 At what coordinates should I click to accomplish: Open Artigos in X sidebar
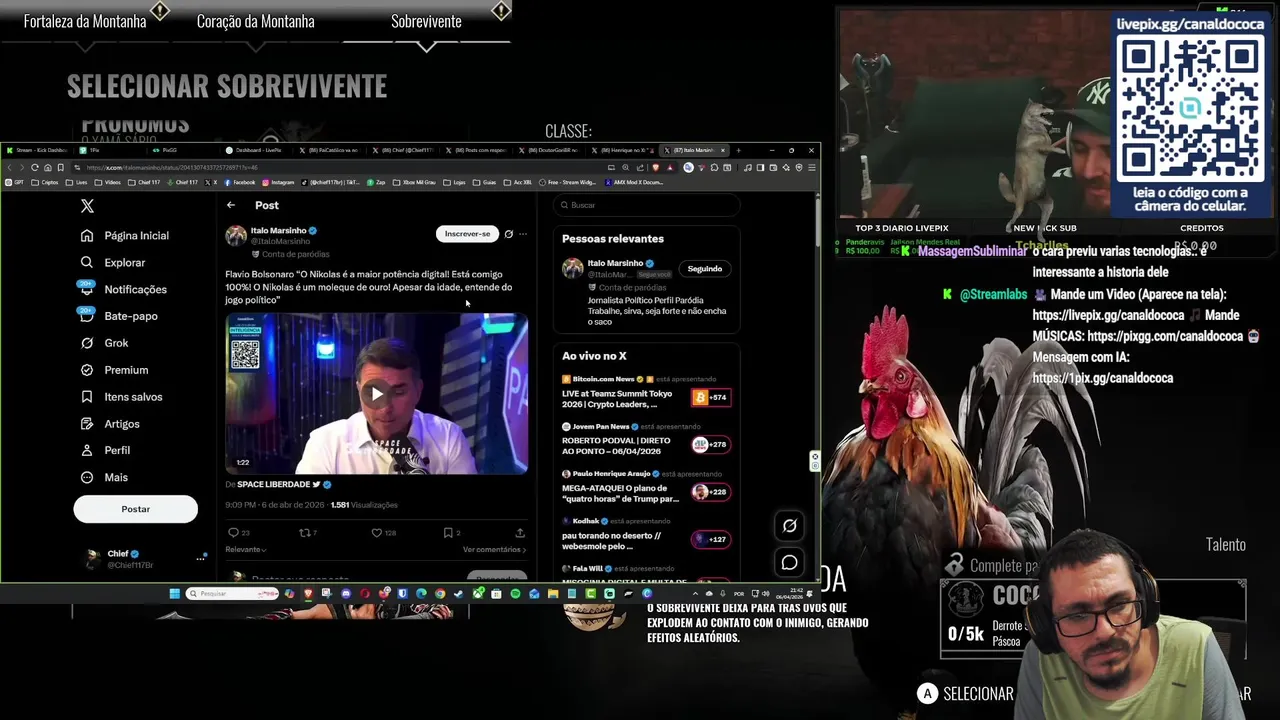(x=110, y=424)
